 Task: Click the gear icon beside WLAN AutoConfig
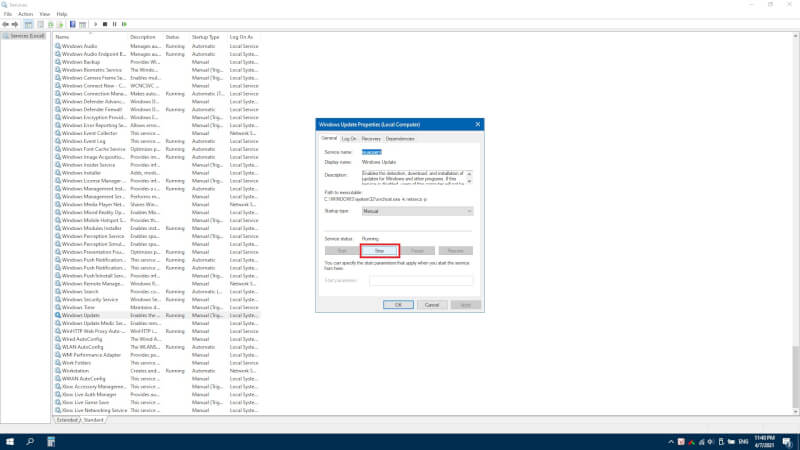[x=58, y=347]
